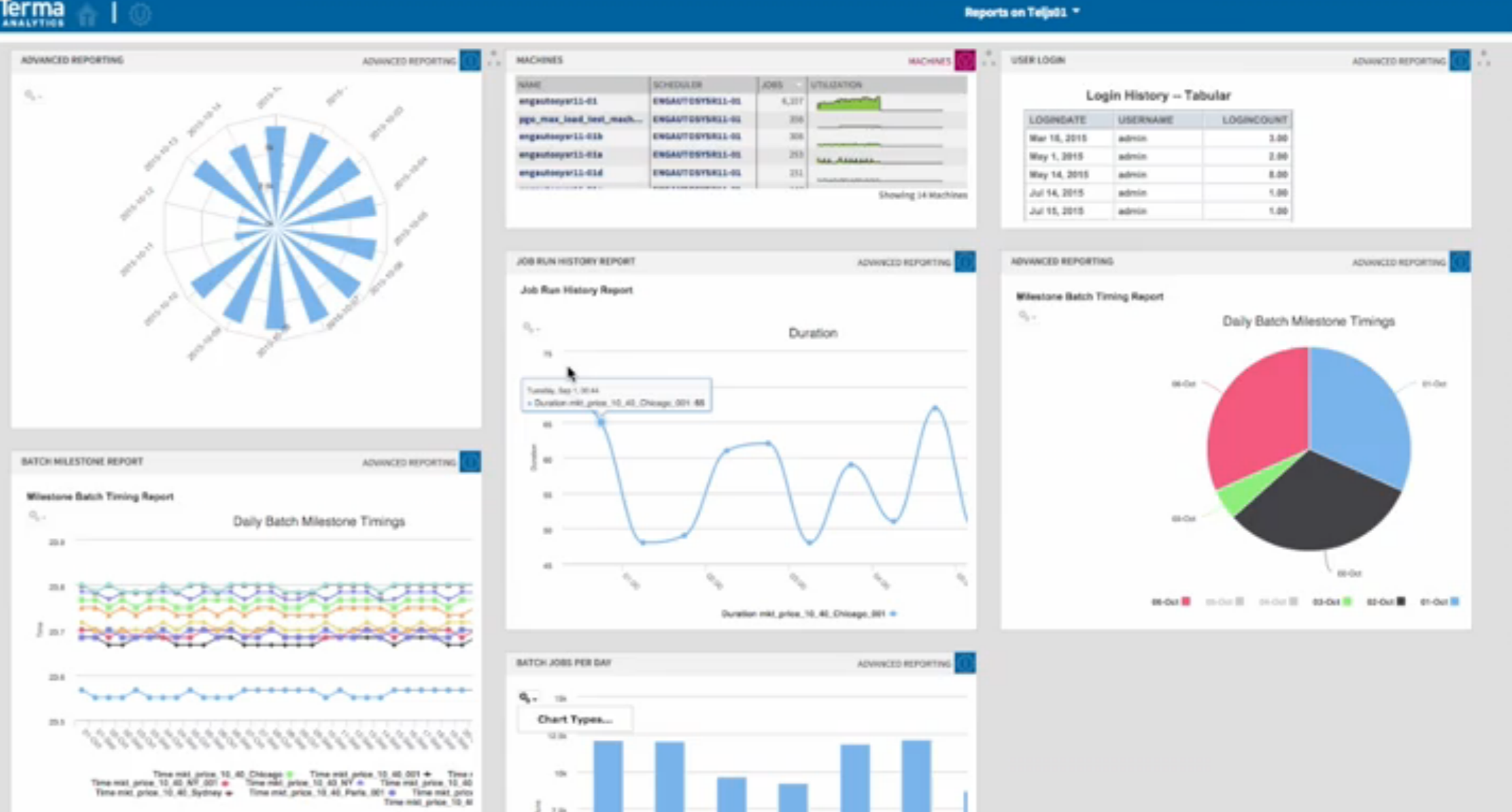Open move handle beside Machines widget
Image resolution: width=1512 pixels, height=812 pixels.
click(988, 58)
